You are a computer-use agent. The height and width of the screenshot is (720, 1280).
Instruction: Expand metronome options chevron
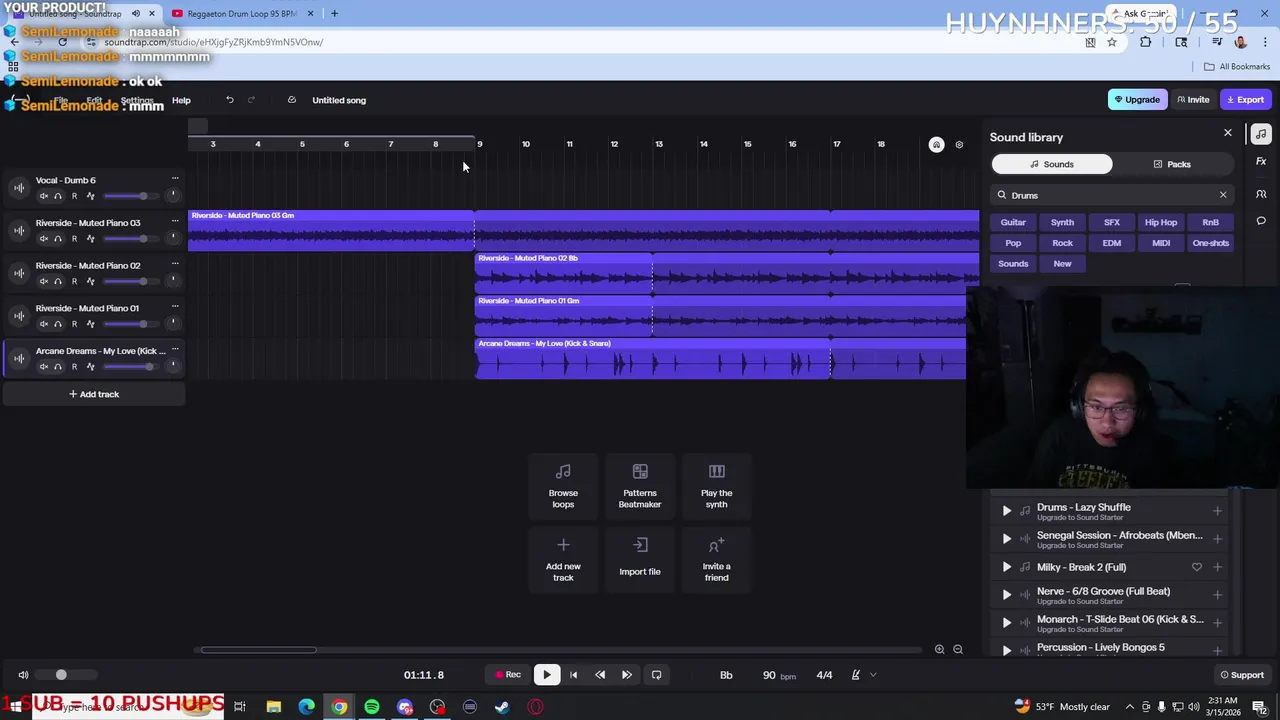pyautogui.click(x=873, y=675)
